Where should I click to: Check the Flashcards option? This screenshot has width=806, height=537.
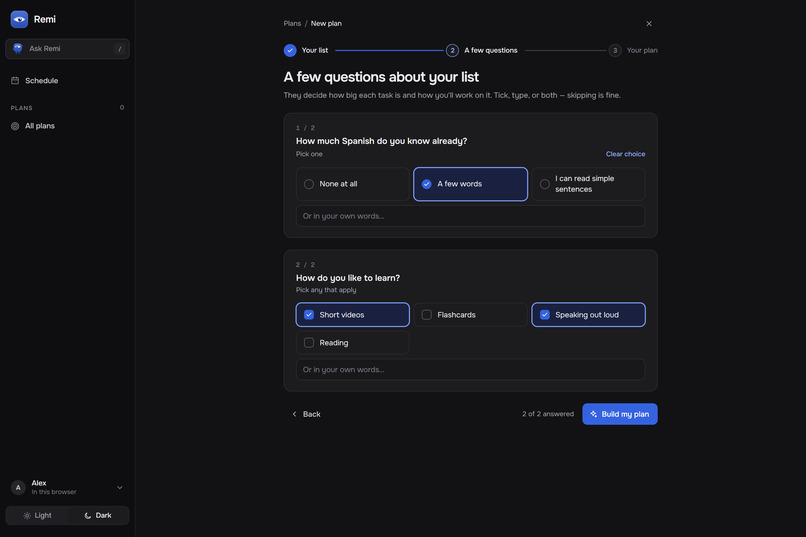pos(470,314)
